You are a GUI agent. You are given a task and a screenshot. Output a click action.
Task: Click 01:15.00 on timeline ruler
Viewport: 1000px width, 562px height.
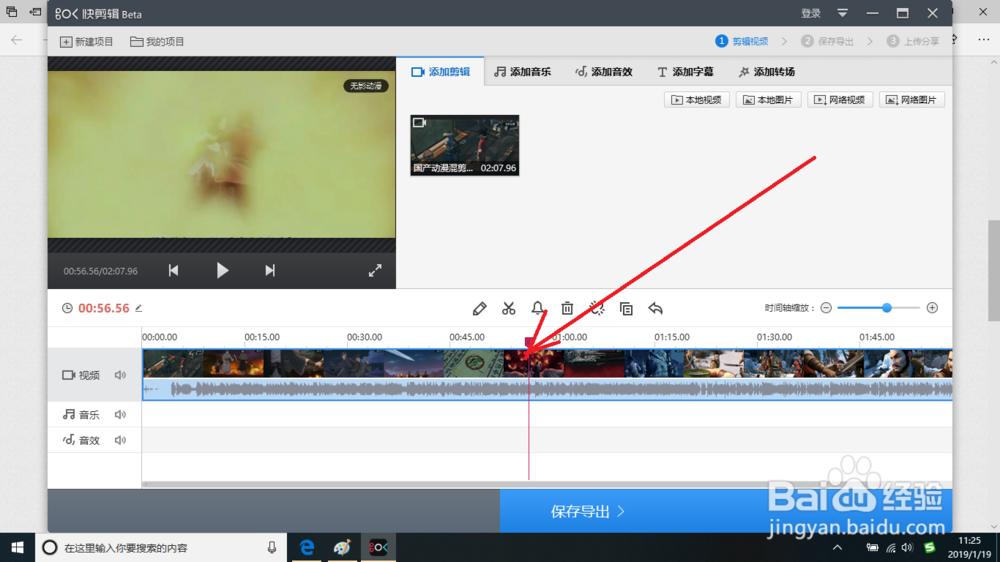[672, 337]
